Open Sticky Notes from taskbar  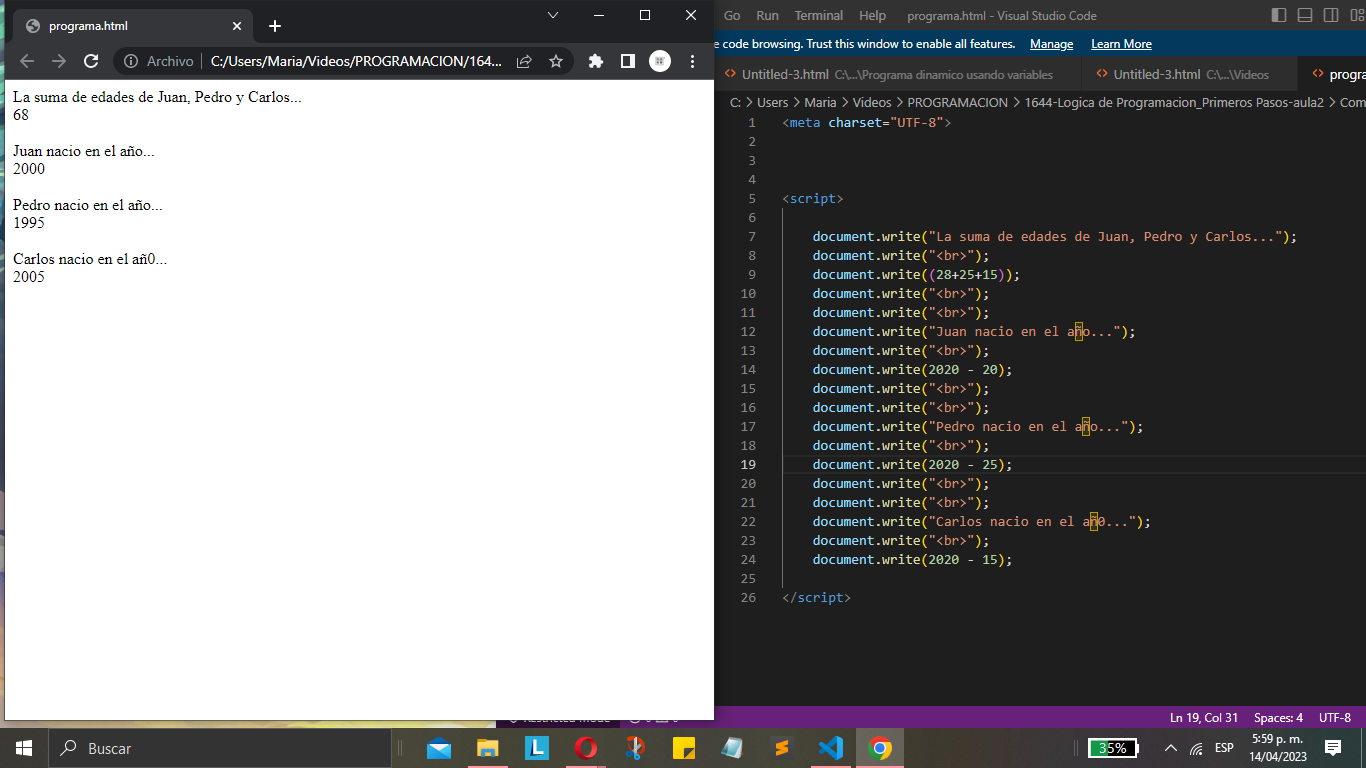point(684,748)
